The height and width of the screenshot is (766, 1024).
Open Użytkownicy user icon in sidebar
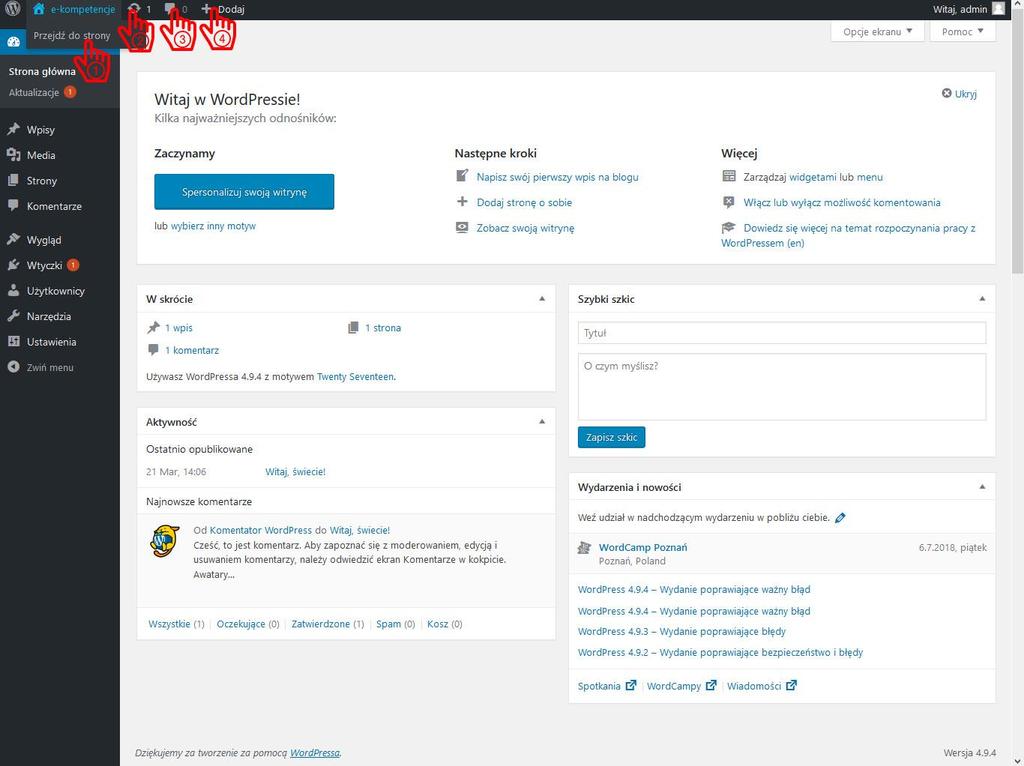click(x=13, y=291)
